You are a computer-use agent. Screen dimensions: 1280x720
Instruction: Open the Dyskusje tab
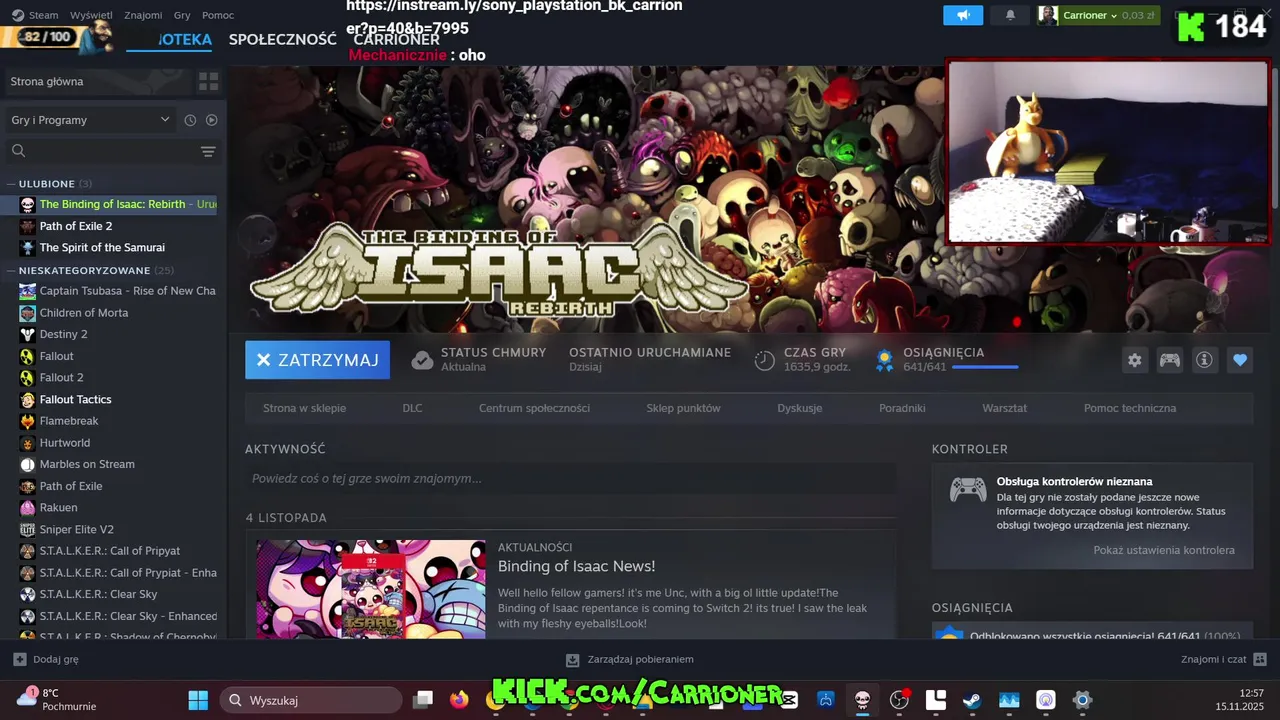tap(799, 408)
